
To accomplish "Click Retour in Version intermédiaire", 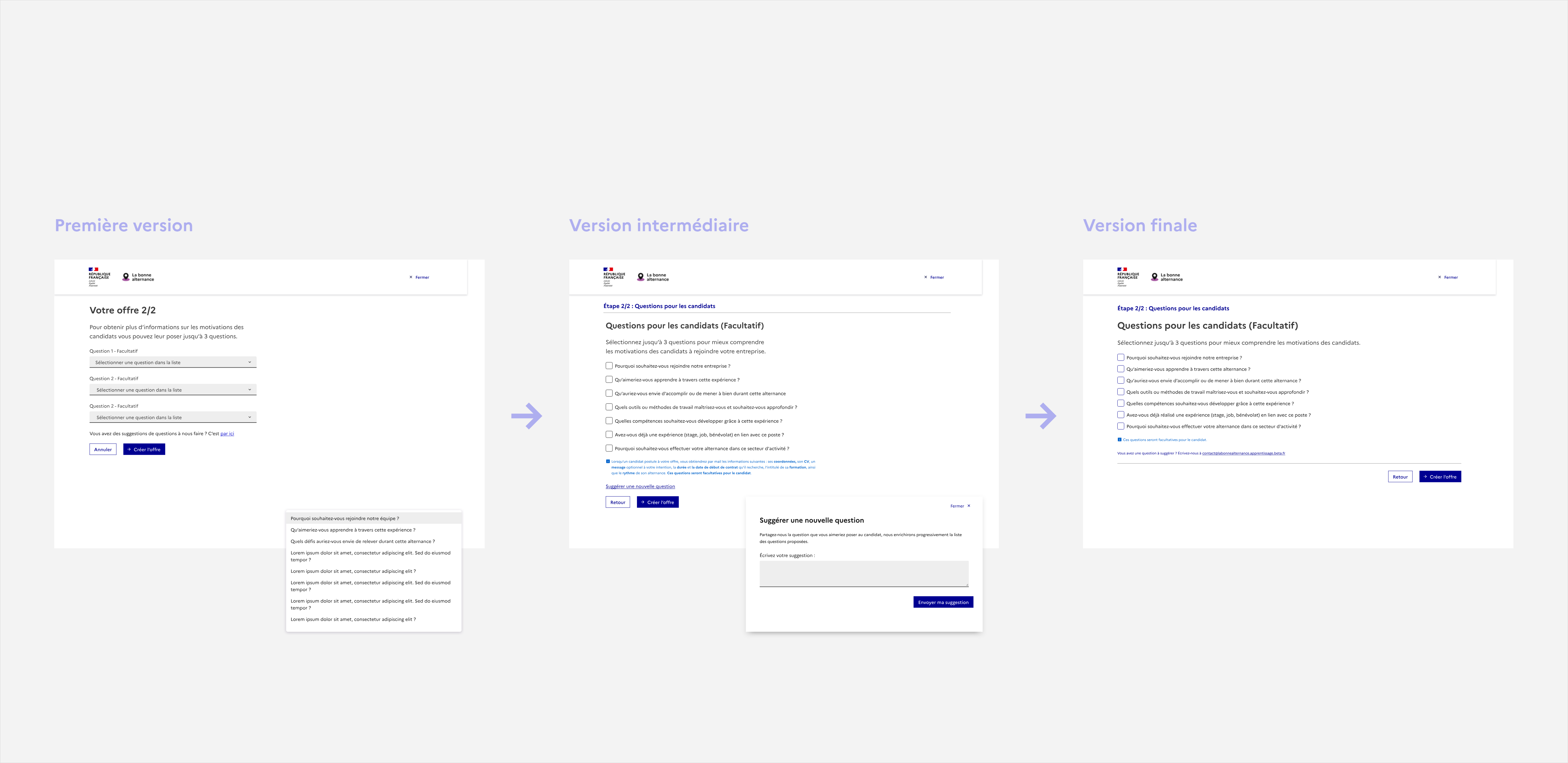I will (618, 503).
